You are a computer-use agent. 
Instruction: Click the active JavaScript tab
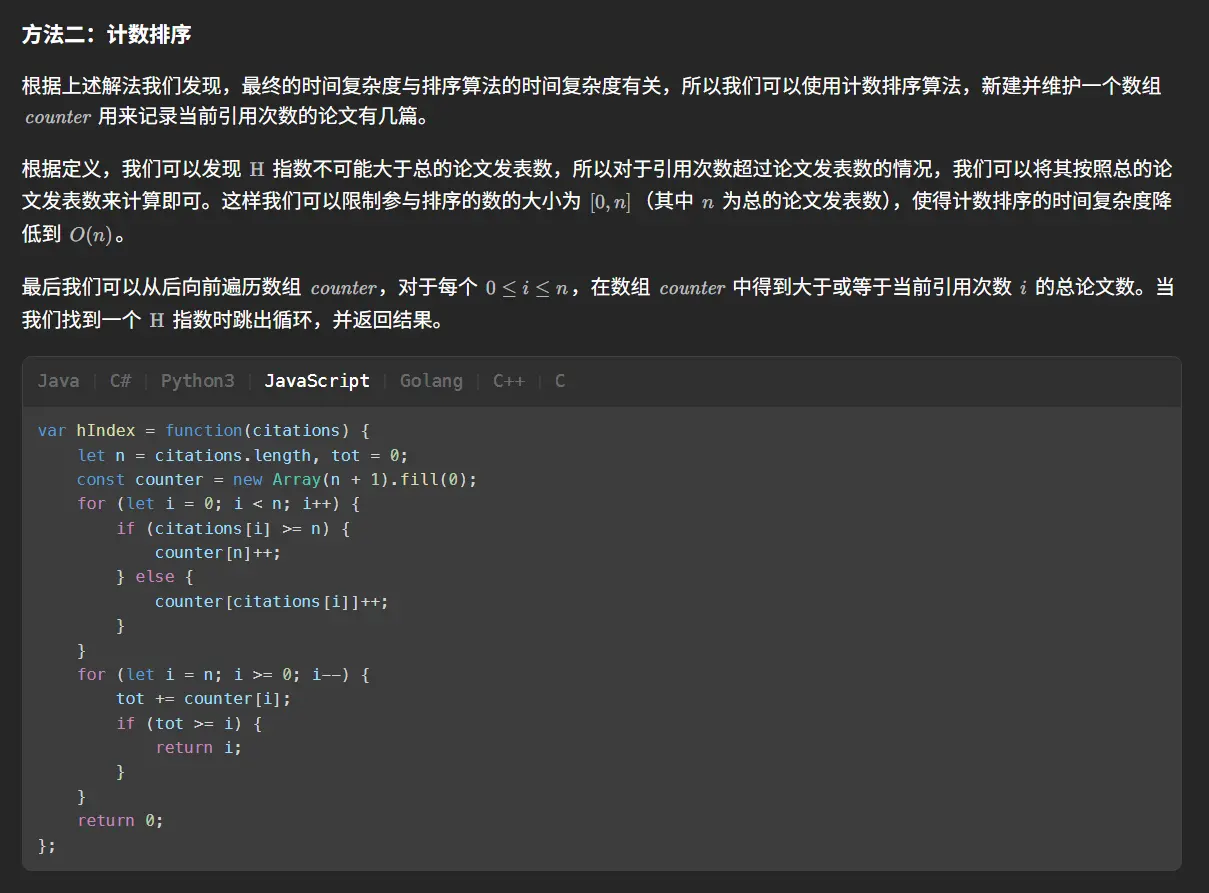[317, 381]
